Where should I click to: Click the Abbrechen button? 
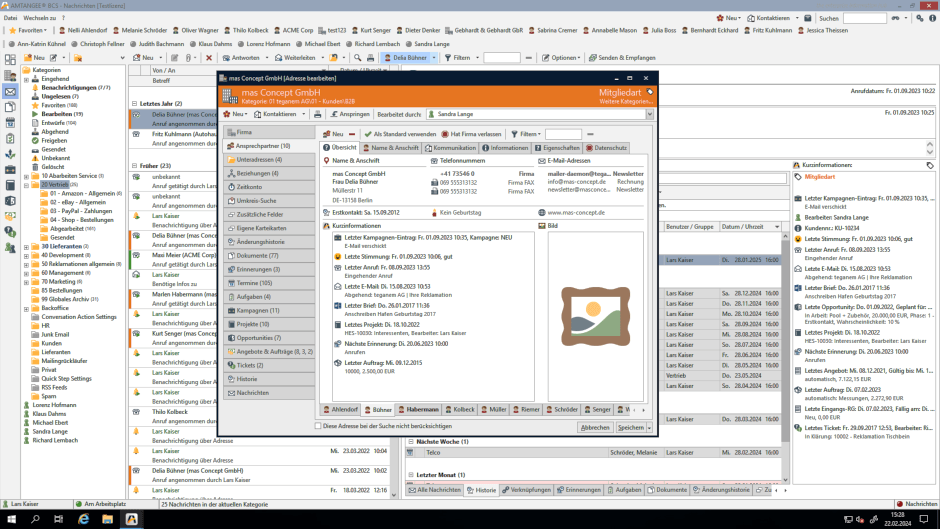click(x=595, y=428)
